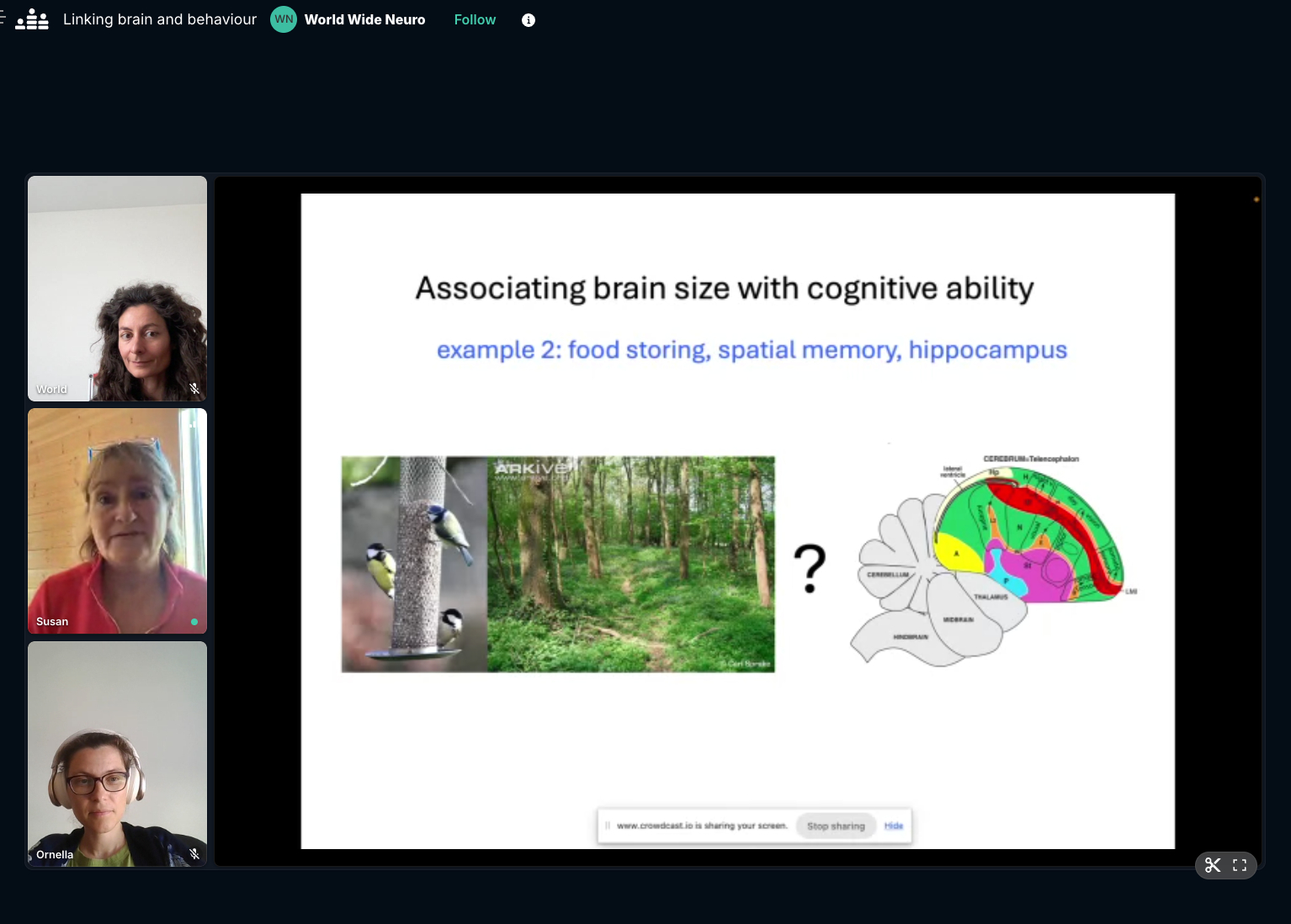Open the event info icon
Viewport: 1291px width, 924px height.
click(529, 20)
